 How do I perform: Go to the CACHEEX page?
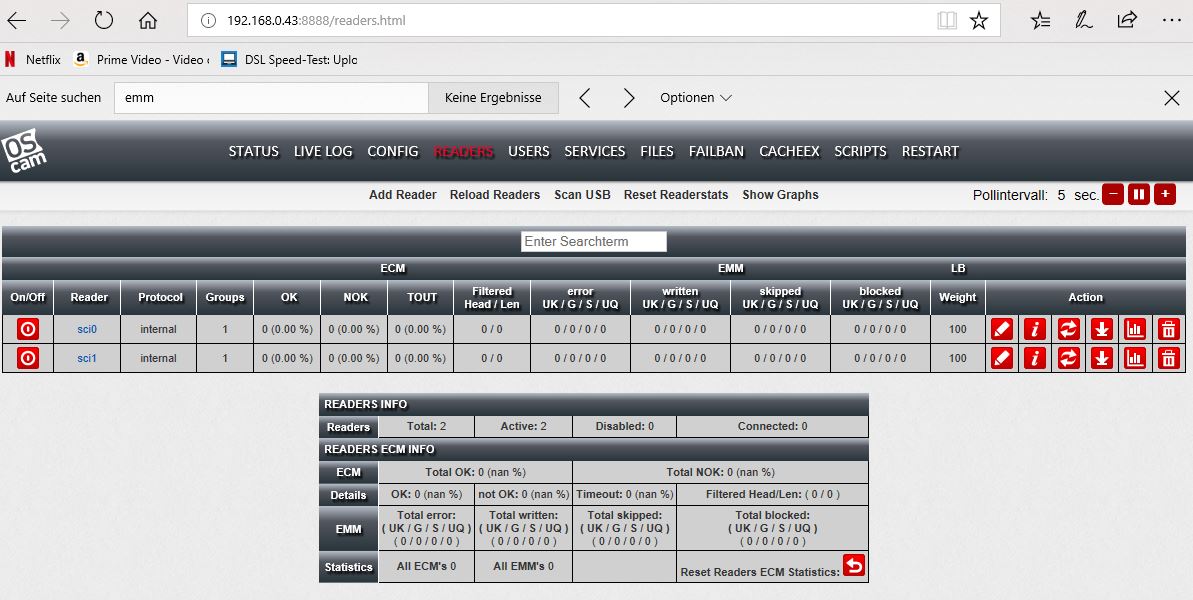pos(789,152)
